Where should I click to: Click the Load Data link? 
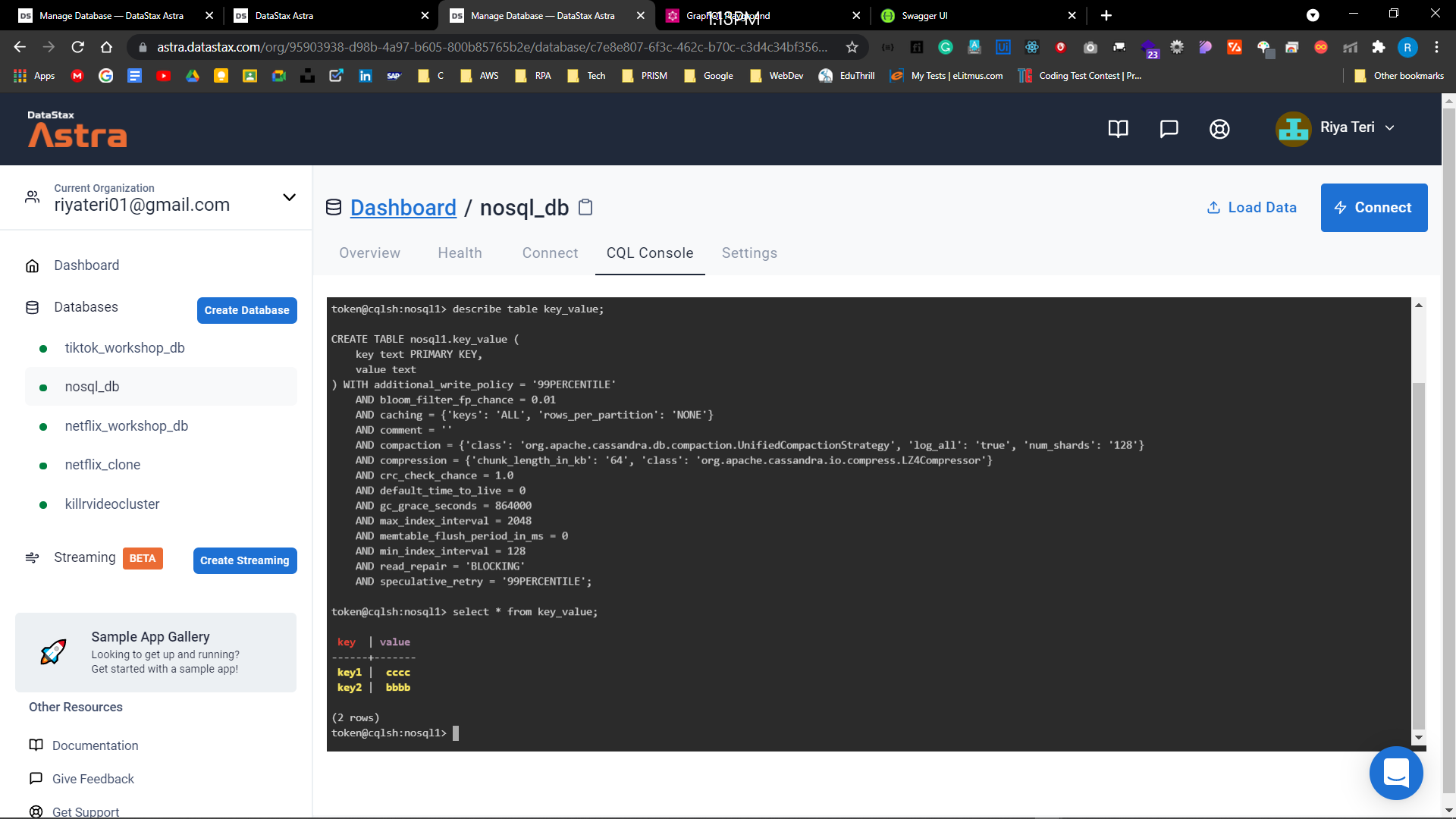click(1251, 207)
